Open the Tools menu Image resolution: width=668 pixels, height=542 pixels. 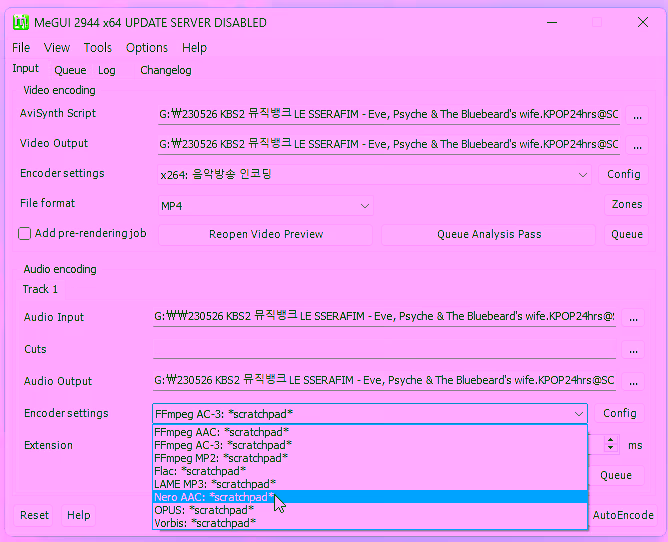(x=98, y=48)
